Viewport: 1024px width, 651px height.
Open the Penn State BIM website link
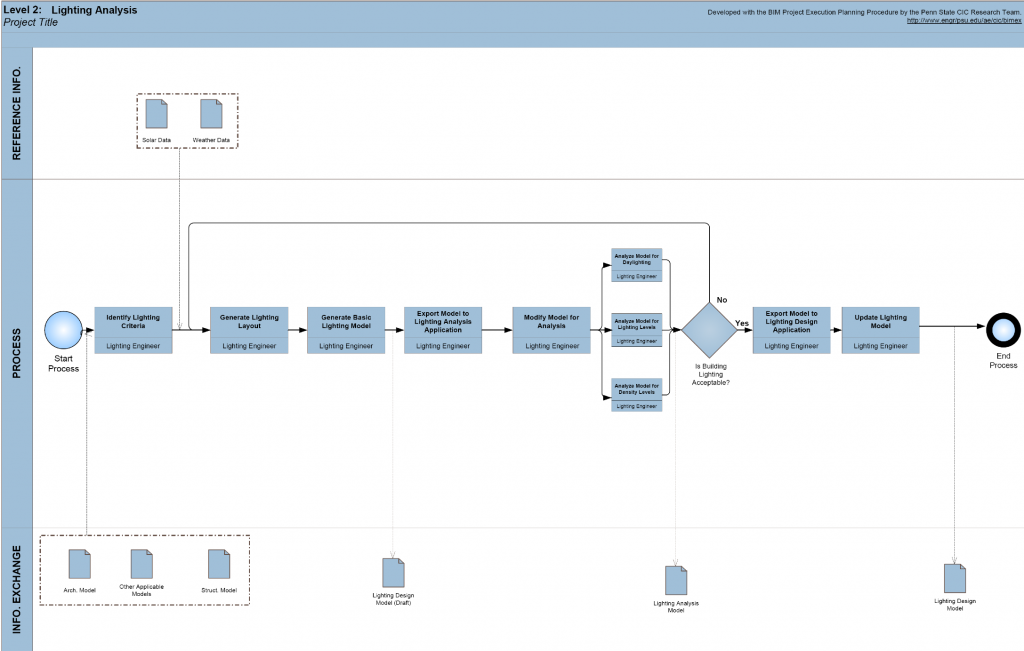tap(963, 21)
